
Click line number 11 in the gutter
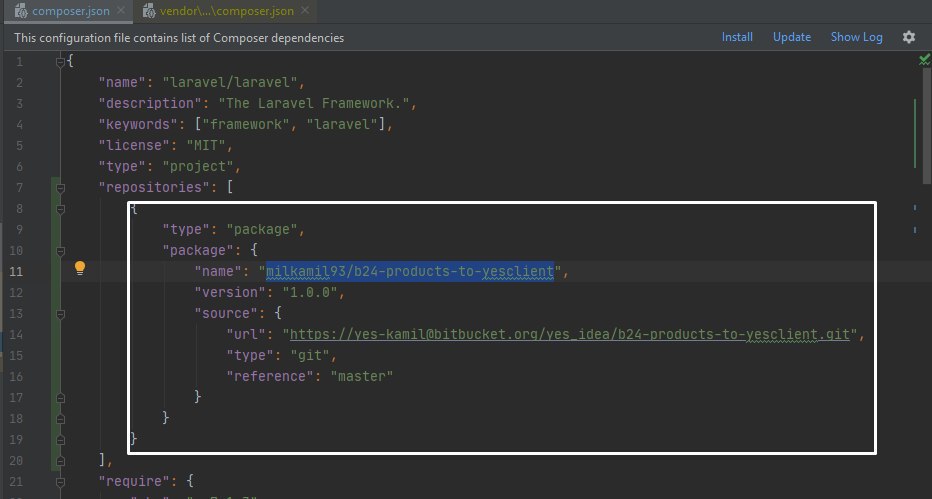(x=16, y=271)
